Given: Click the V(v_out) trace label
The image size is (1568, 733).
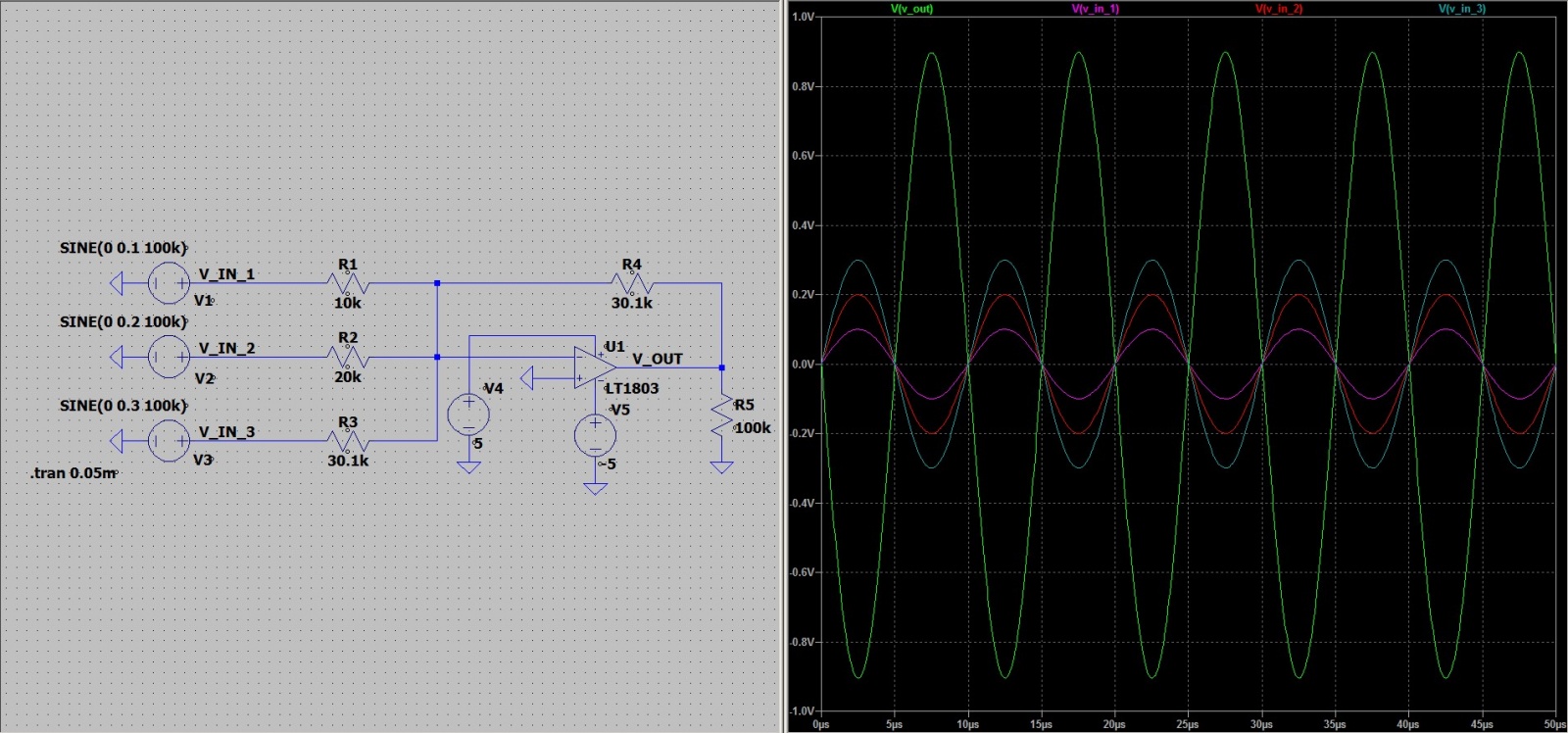Looking at the screenshot, I should point(911,9).
